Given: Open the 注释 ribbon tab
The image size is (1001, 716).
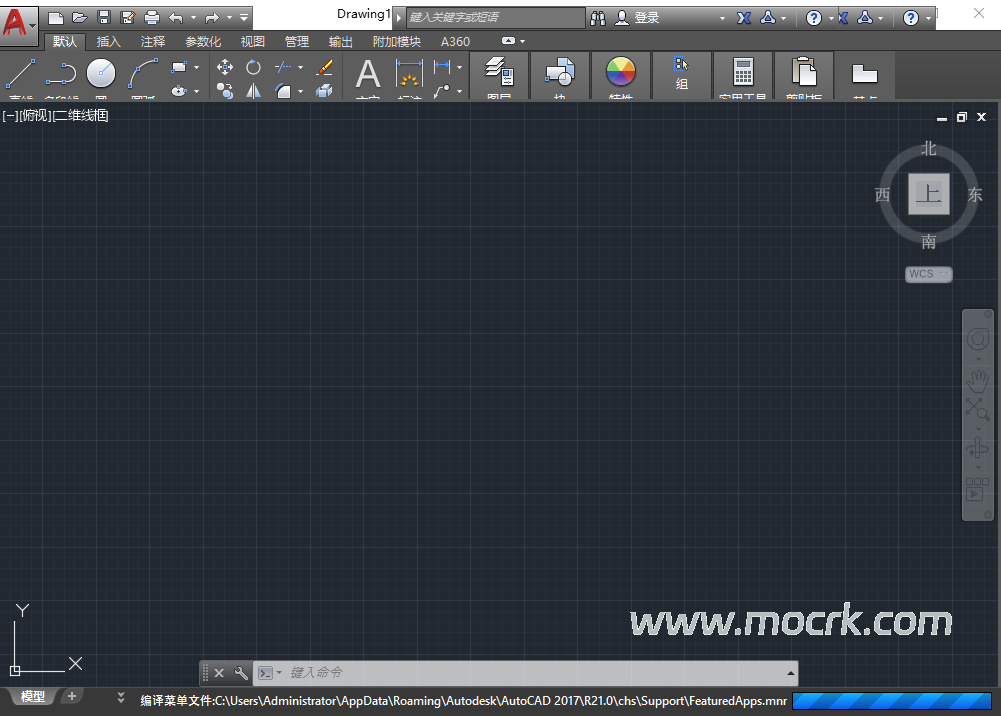Looking at the screenshot, I should click(x=152, y=42).
